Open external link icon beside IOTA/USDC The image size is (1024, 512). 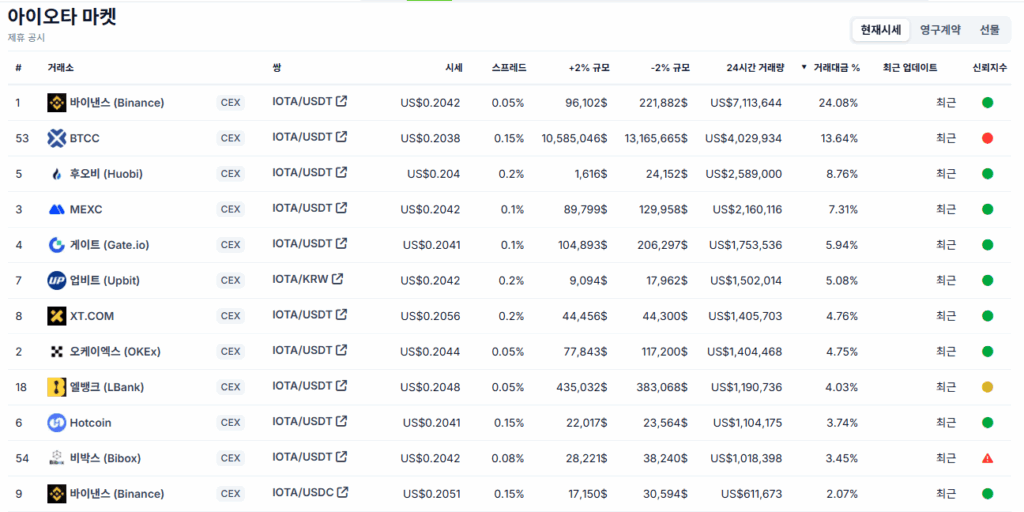click(x=342, y=492)
